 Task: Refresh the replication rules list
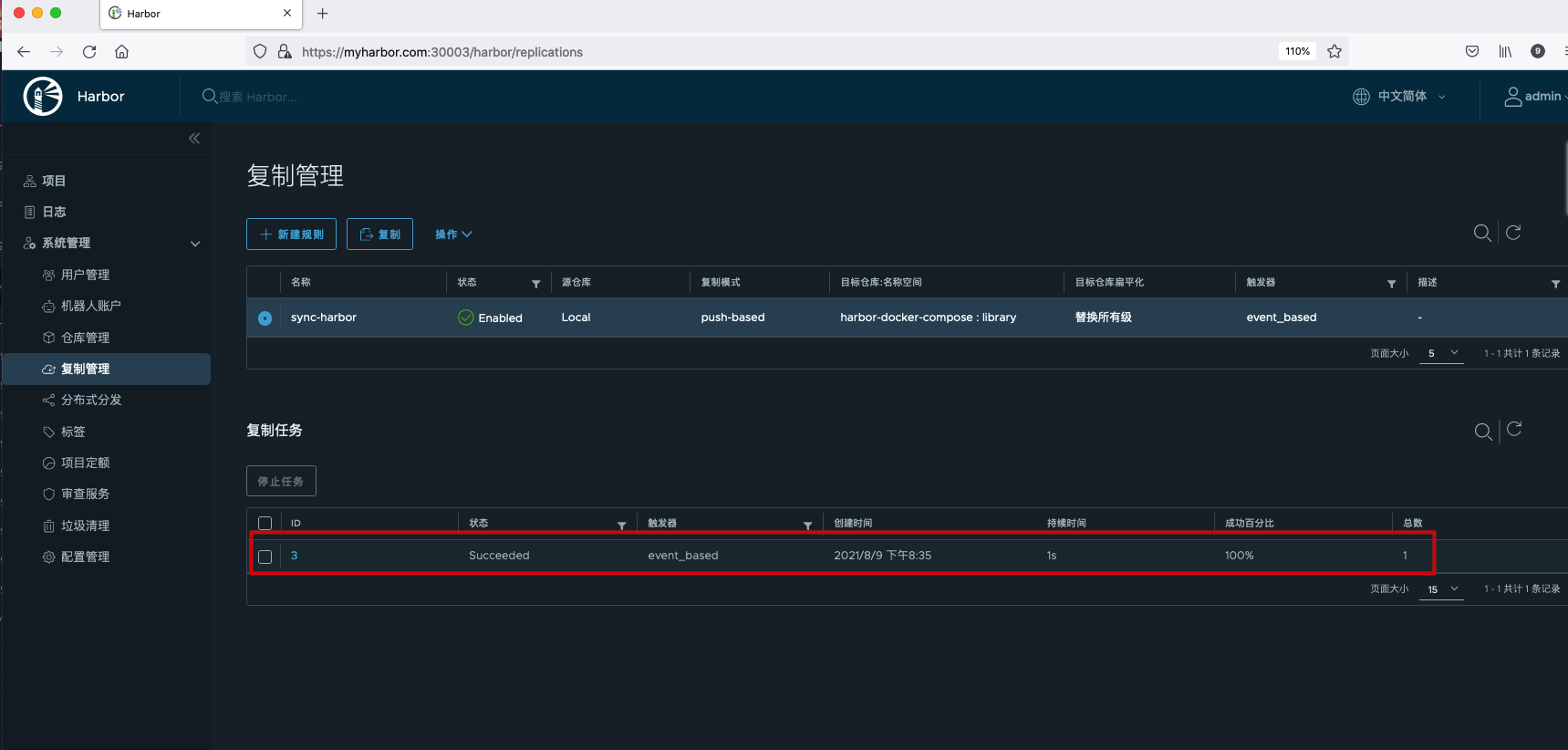coord(1513,233)
